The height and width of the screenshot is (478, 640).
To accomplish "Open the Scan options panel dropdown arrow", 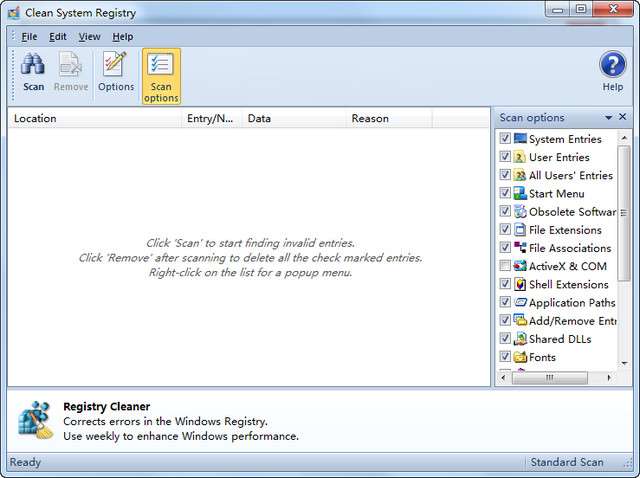I will 608,118.
